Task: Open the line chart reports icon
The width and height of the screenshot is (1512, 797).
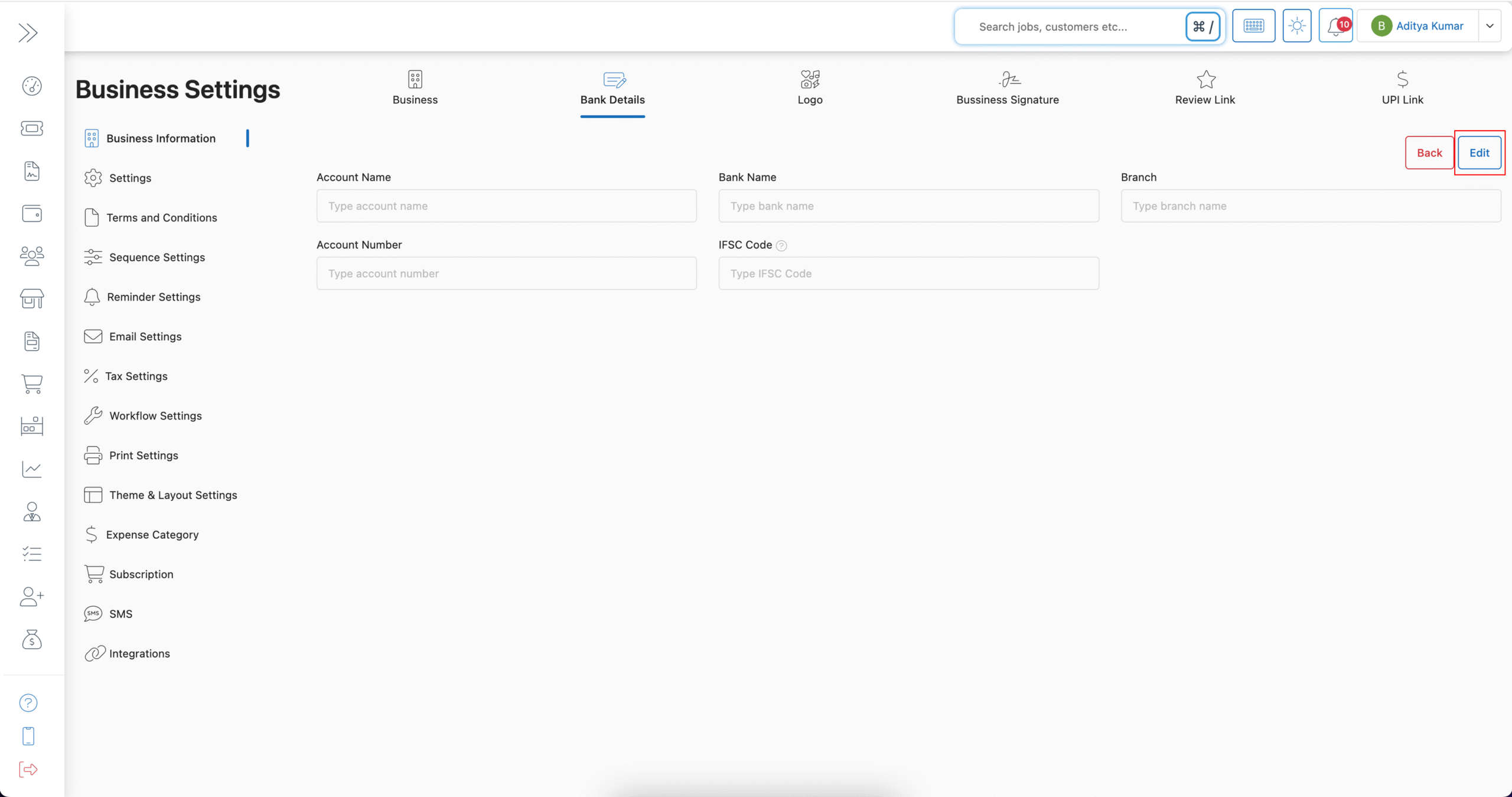Action: pos(32,469)
